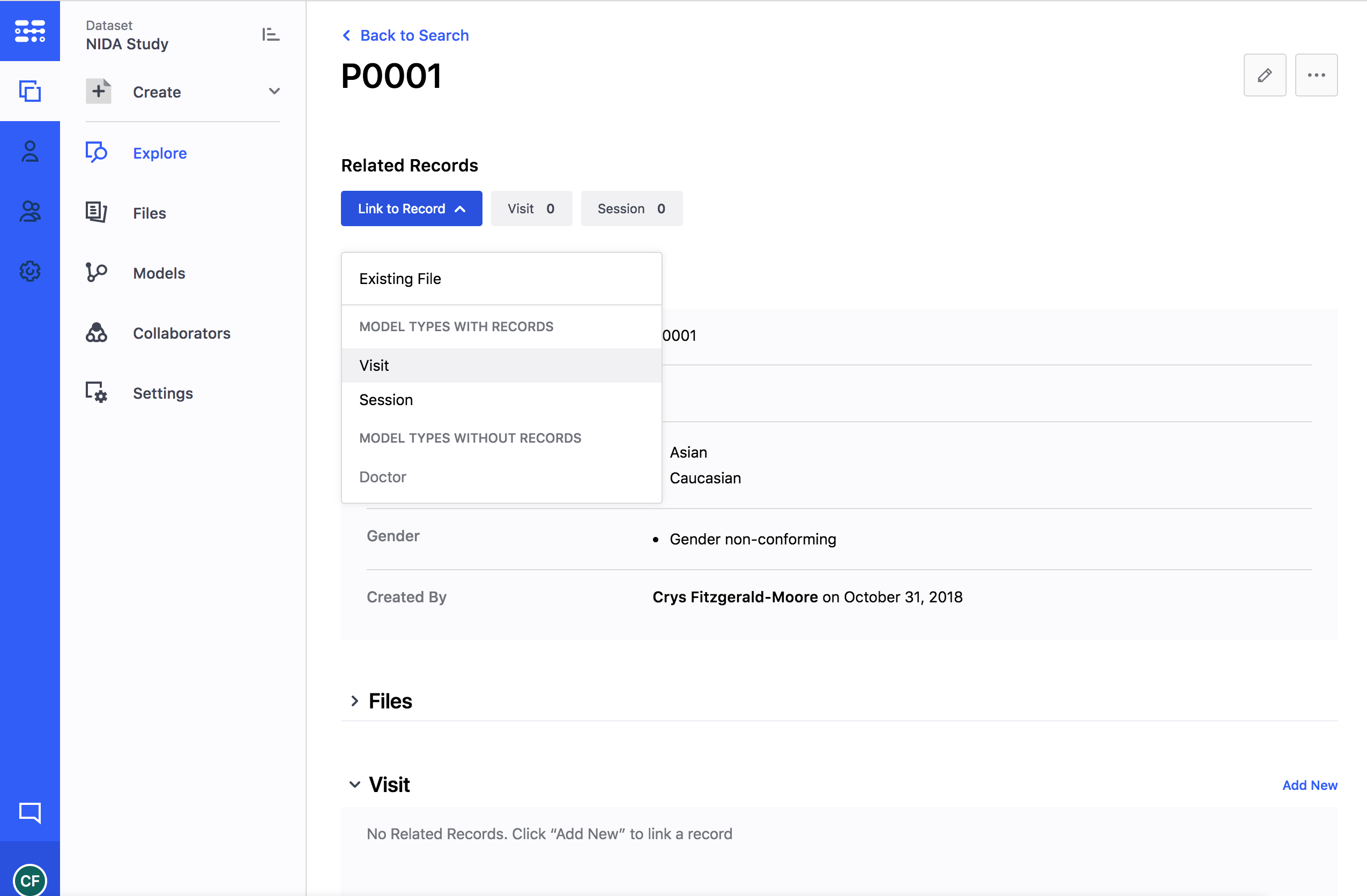Click the pencil edit record icon

pyautogui.click(x=1264, y=75)
